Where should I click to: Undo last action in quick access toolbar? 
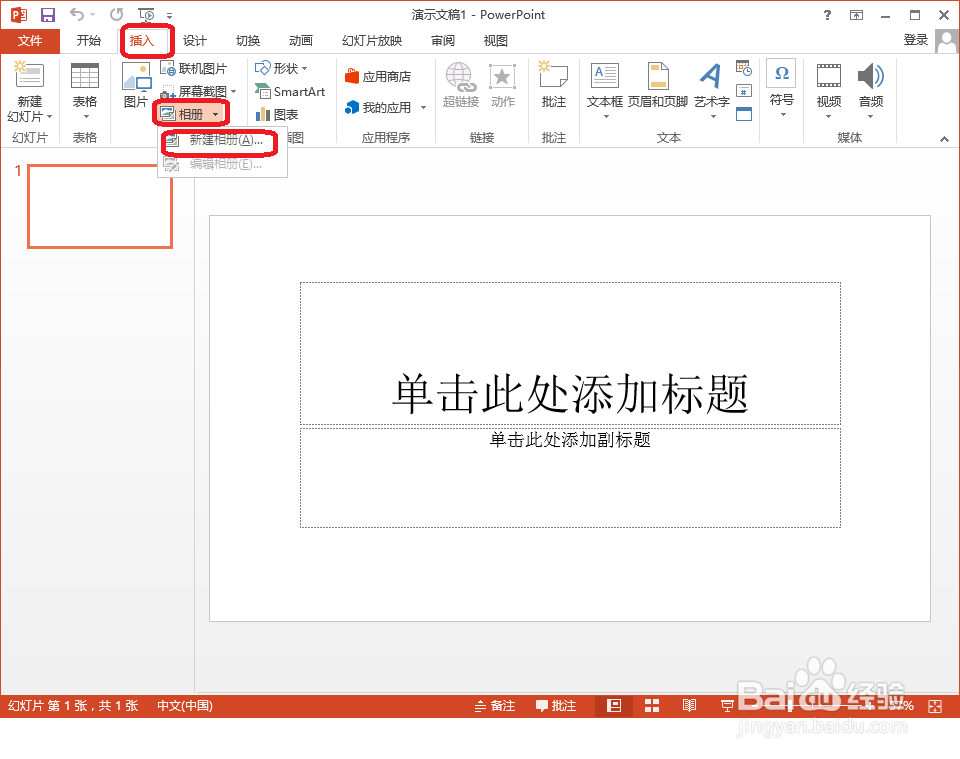pos(77,14)
